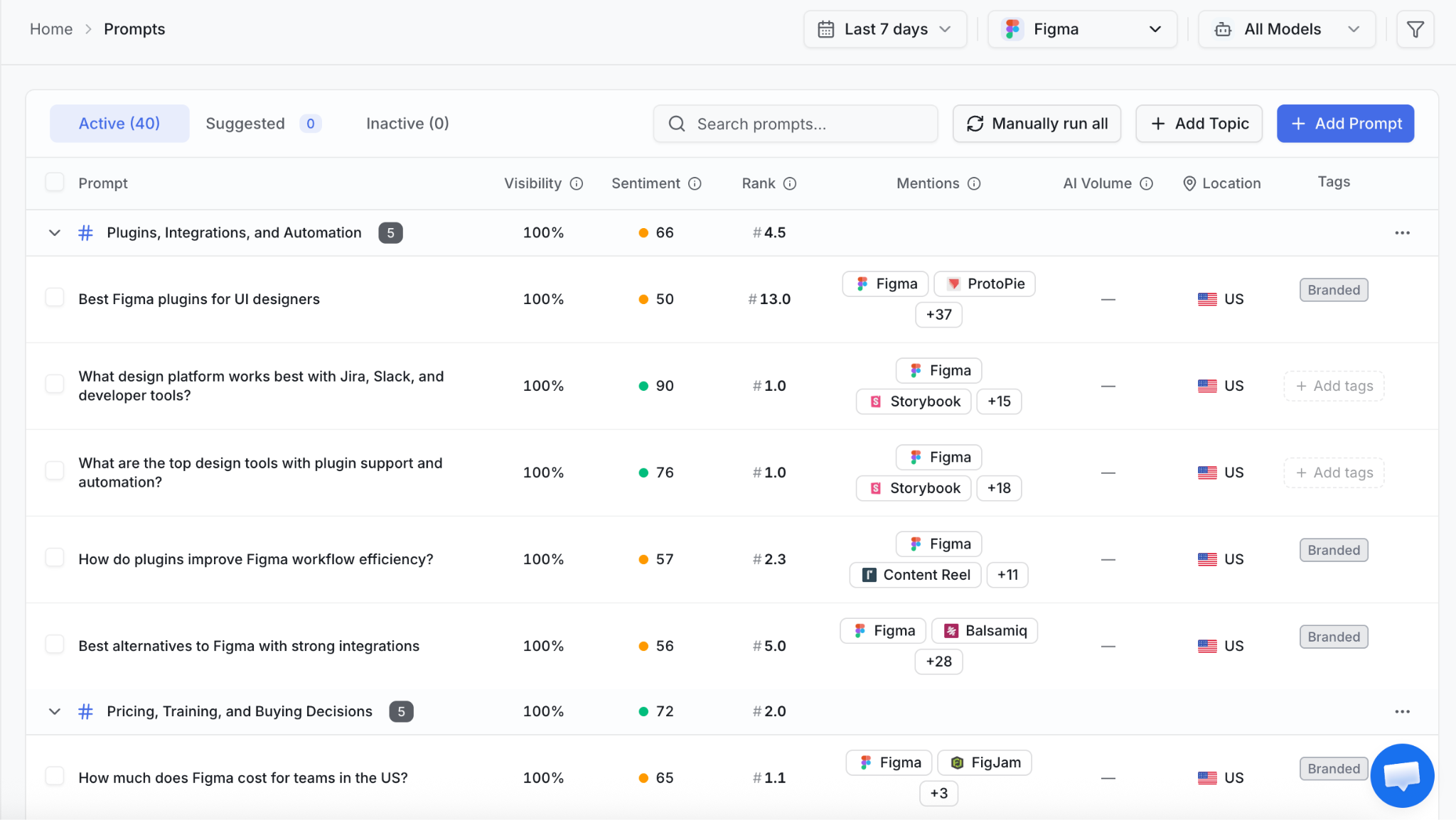
Task: Open more options for Pricing topic row
Action: point(1402,711)
